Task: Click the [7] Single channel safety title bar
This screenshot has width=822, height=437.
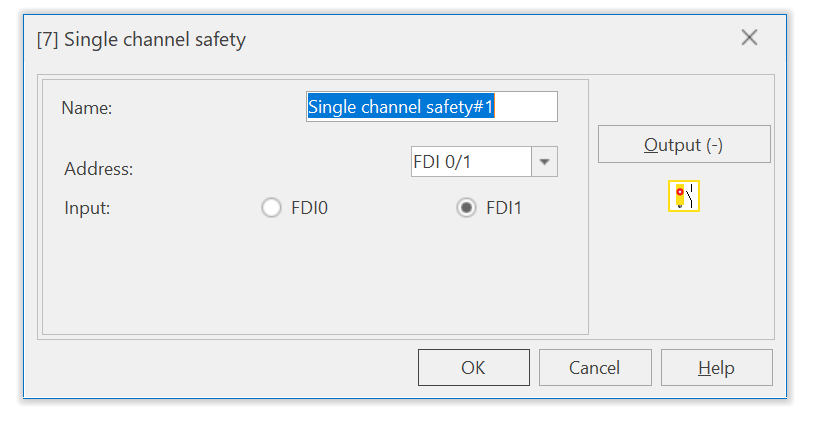Action: tap(141, 39)
